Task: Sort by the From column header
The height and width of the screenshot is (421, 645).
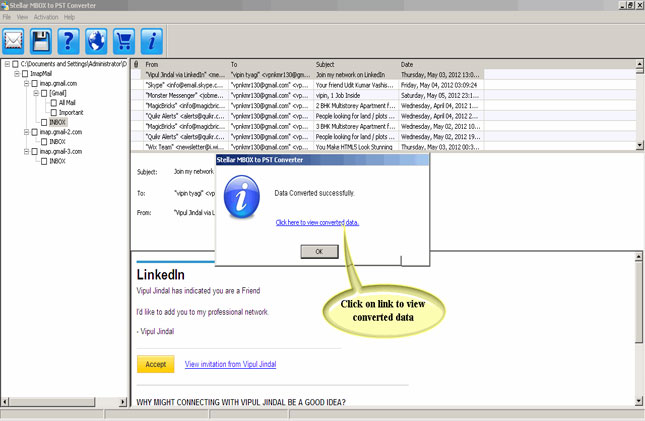Action: coord(185,64)
